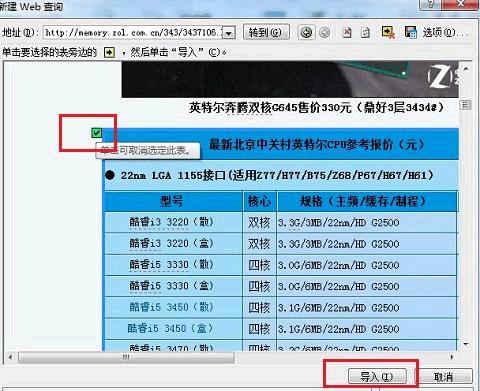Screen dimensions: 480x391
Task: Click the horizontal scrollbar thumb
Action: coord(126,358)
